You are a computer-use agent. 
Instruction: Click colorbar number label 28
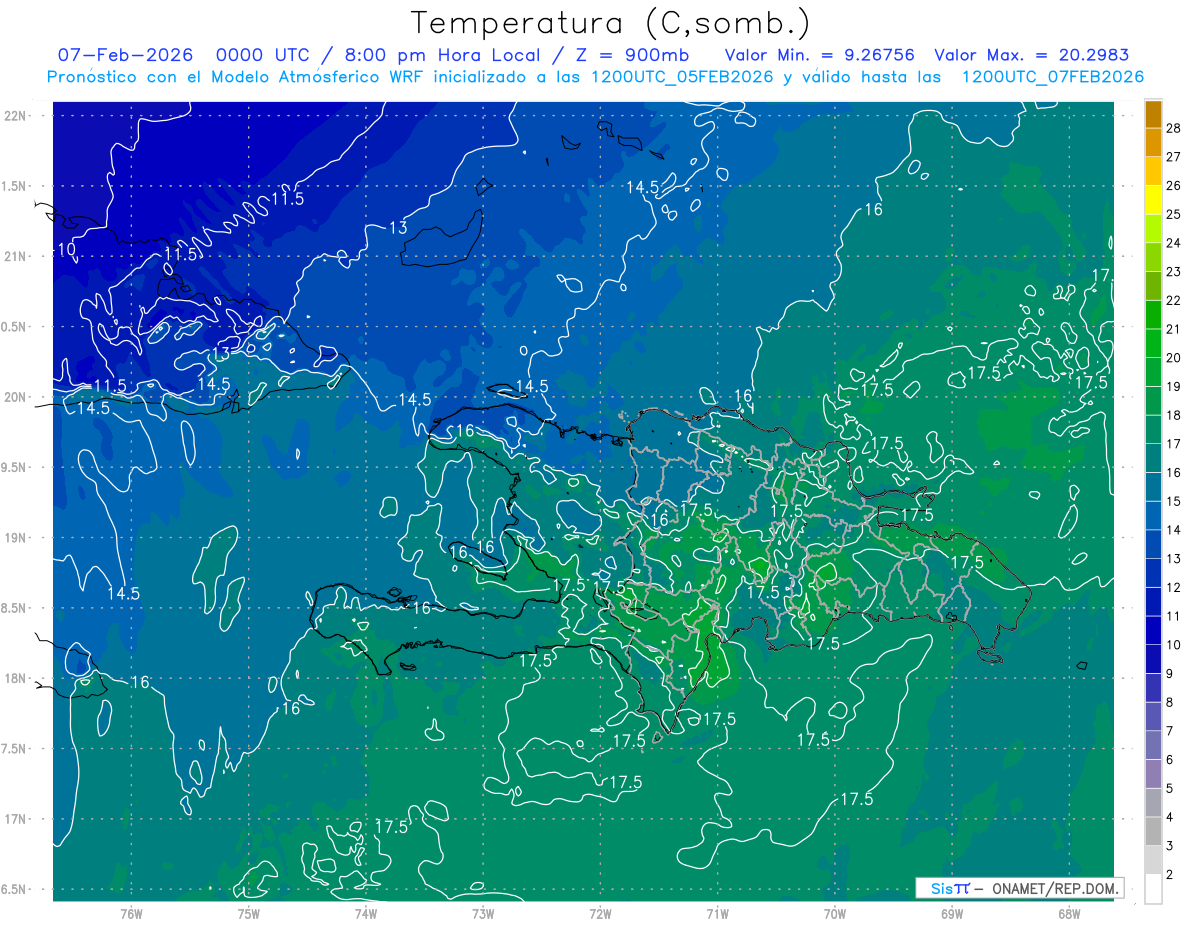pyautogui.click(x=1174, y=128)
